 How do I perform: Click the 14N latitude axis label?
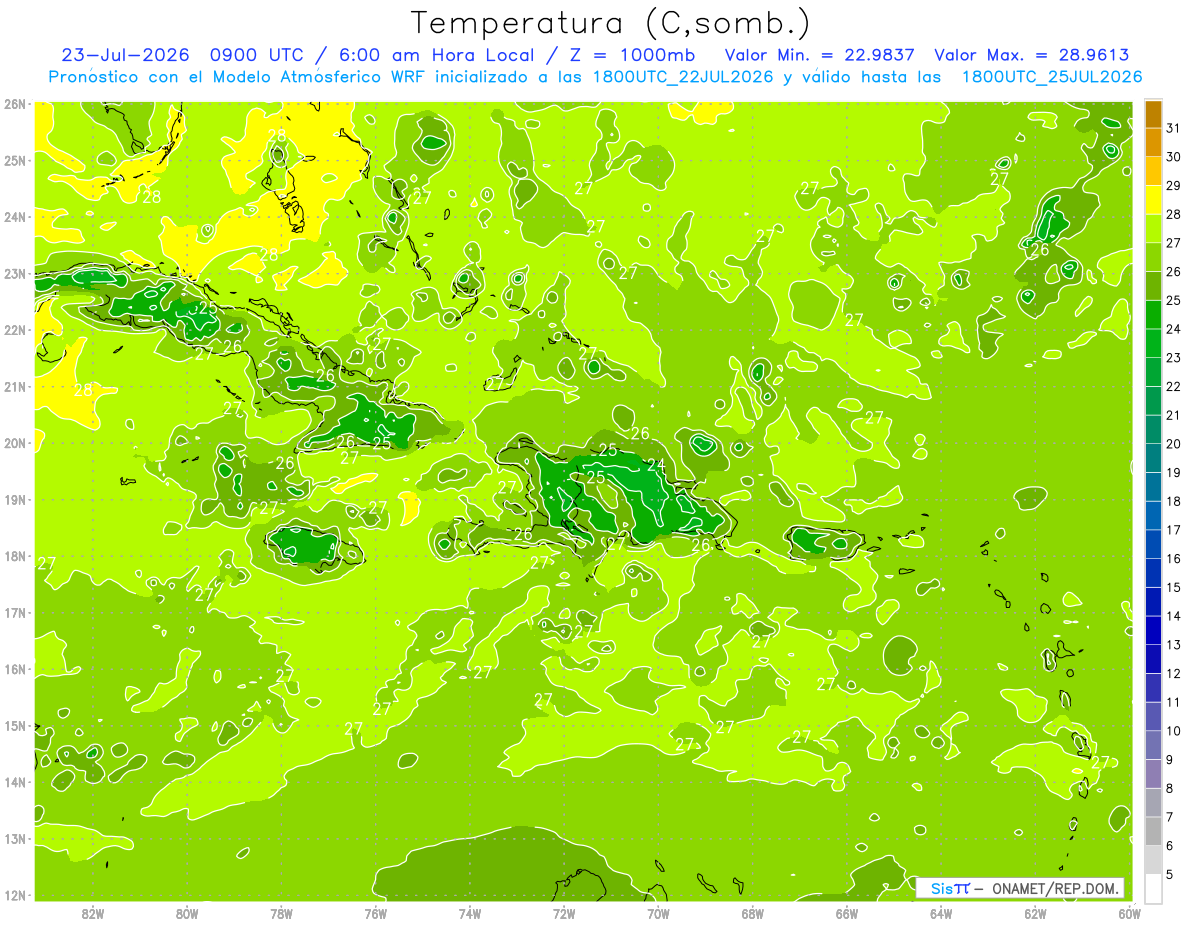tap(14, 782)
